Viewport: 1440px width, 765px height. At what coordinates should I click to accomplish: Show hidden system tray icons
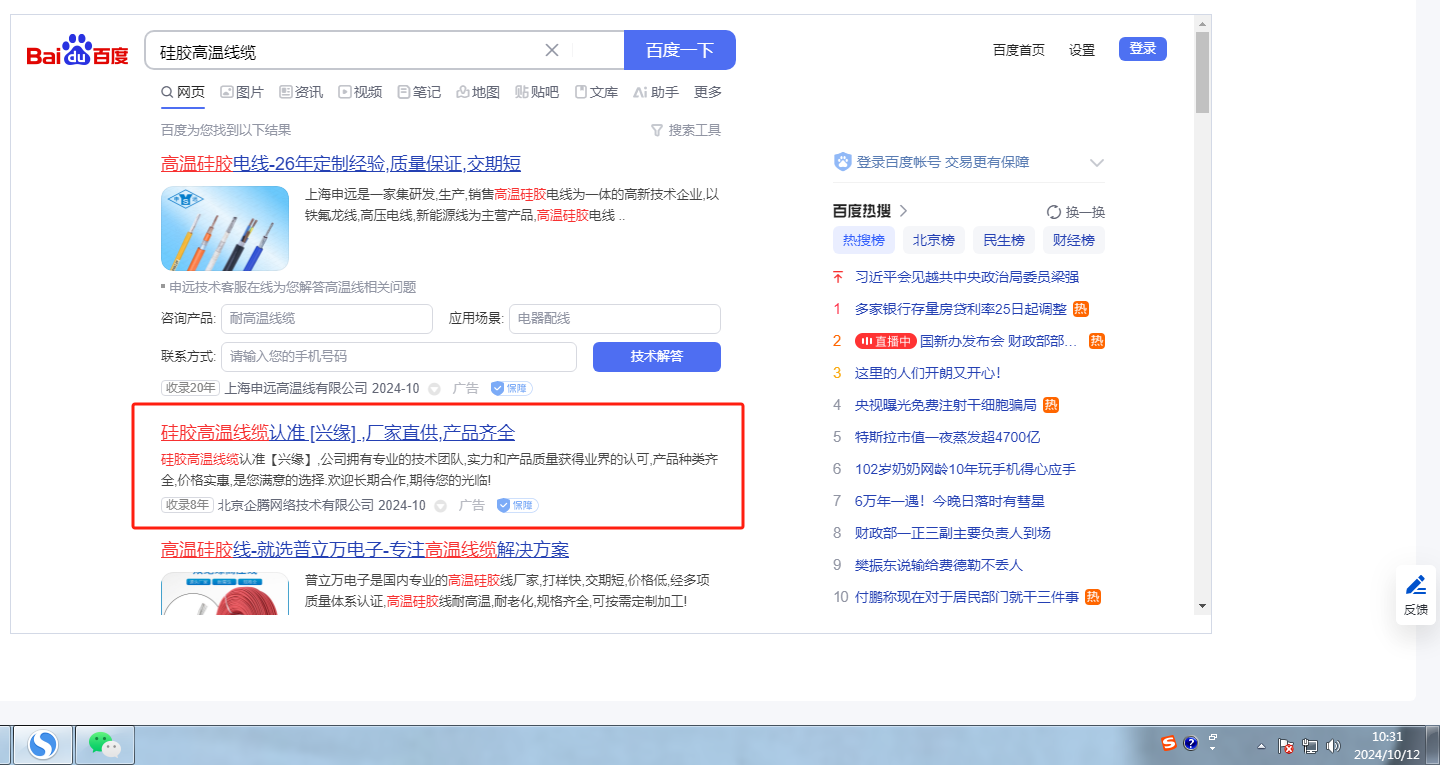click(1261, 746)
